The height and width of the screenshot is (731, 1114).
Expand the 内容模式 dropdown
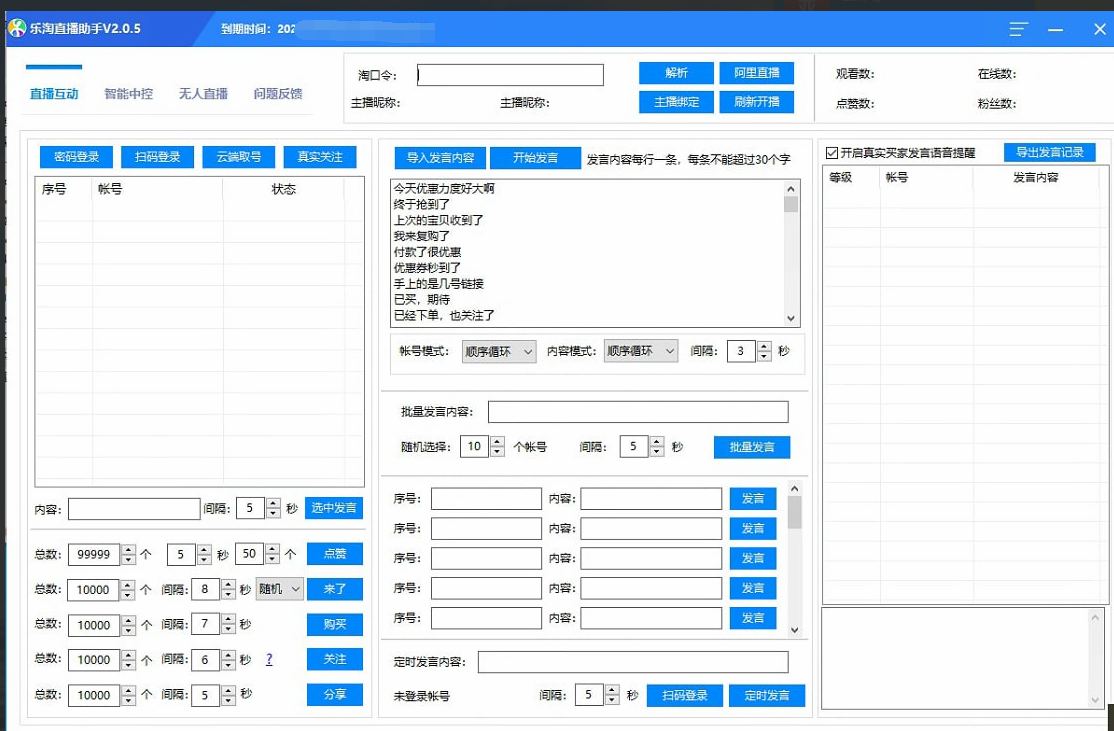click(640, 351)
